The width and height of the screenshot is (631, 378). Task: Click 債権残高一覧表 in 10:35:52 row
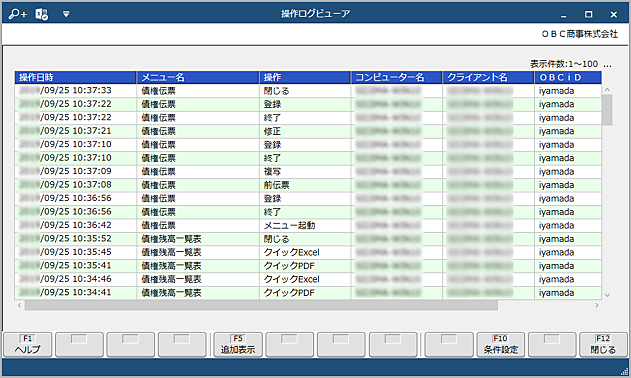tap(198, 239)
